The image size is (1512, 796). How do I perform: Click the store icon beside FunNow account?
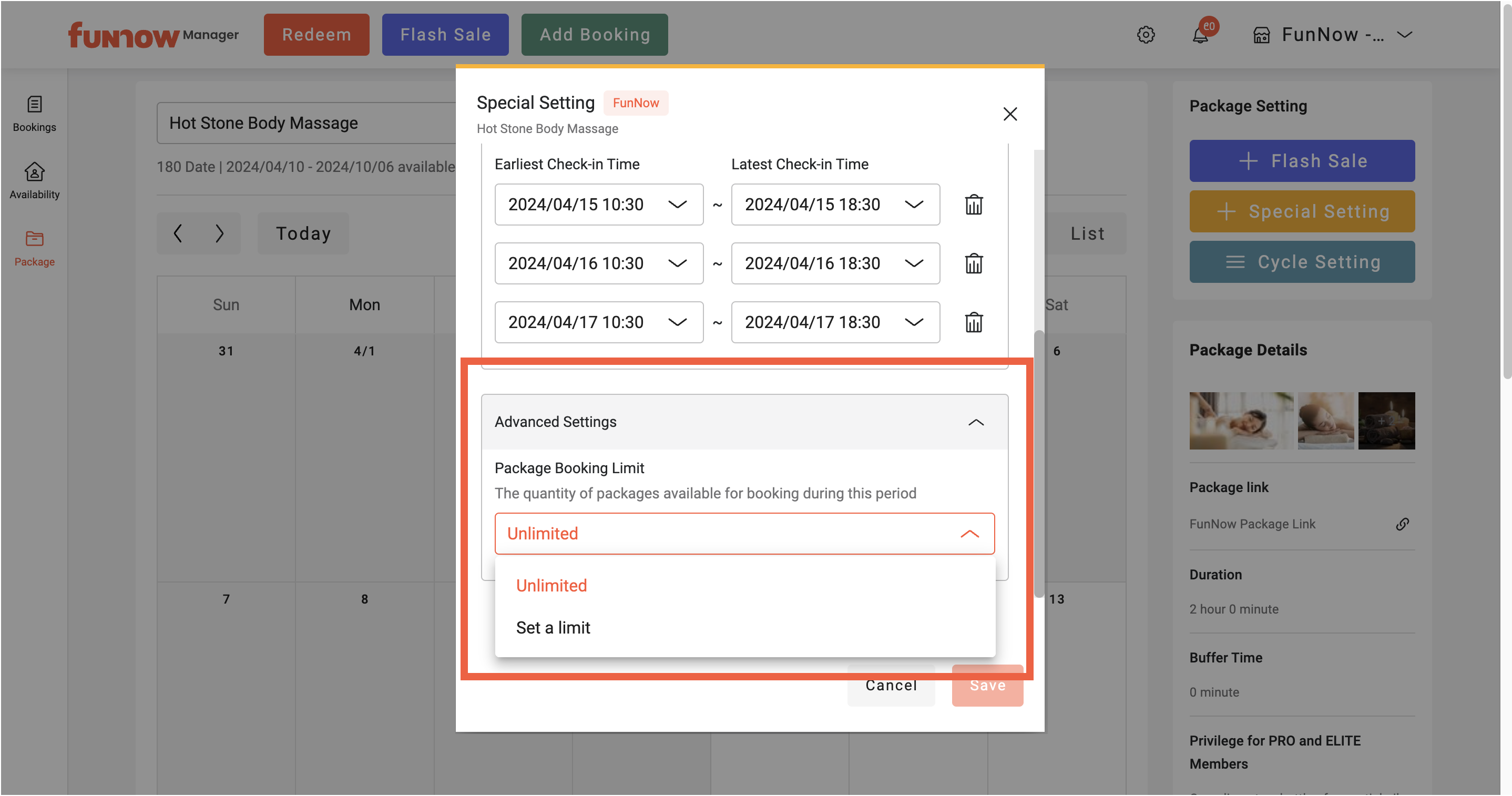pyautogui.click(x=1261, y=35)
